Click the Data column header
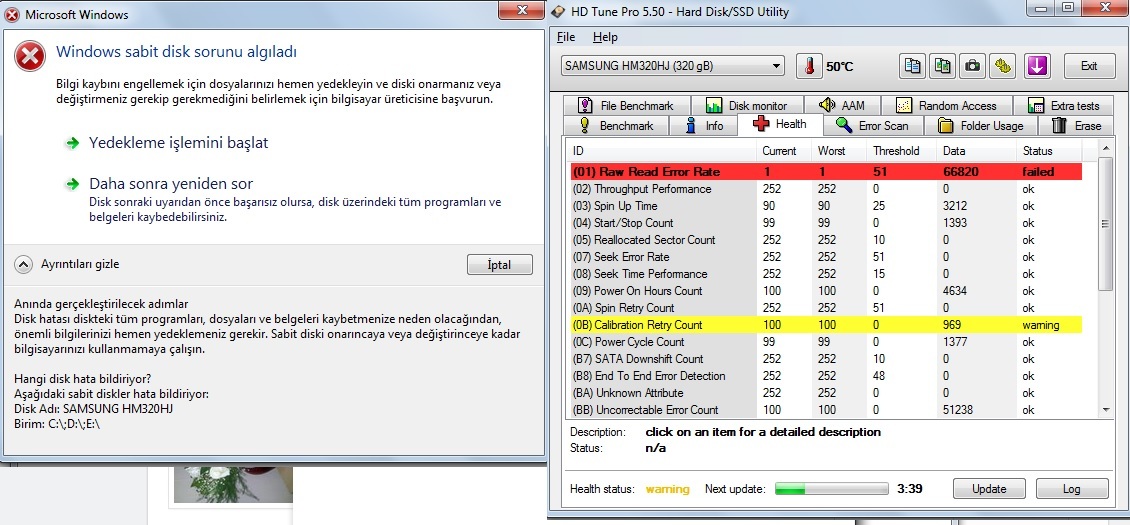Screen dimensions: 1130x525 pyautogui.click(x=976, y=151)
